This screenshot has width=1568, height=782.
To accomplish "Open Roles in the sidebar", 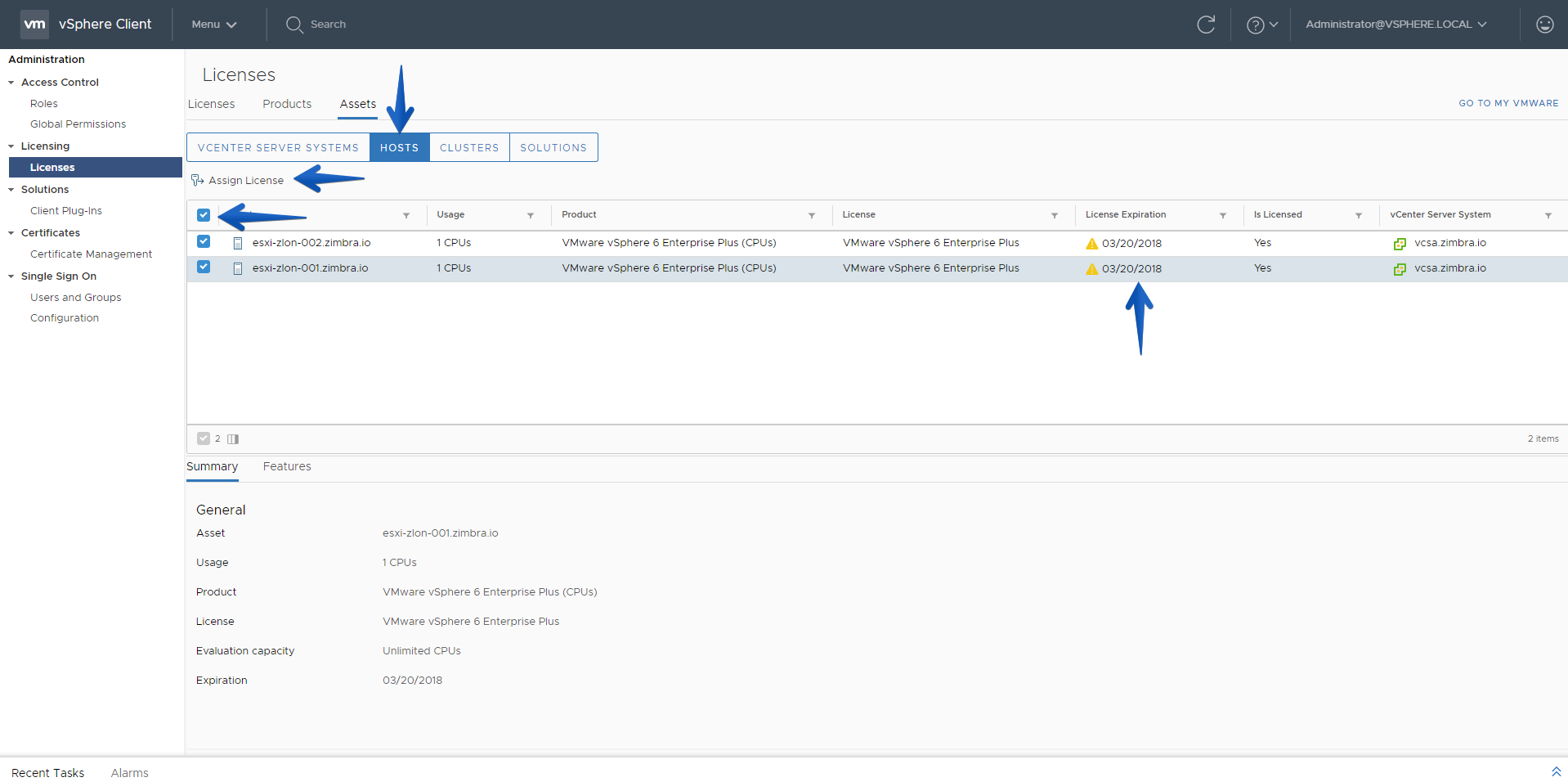I will (44, 104).
